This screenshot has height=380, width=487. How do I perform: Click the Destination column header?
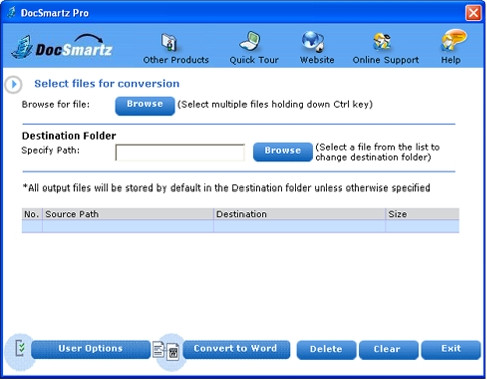pyautogui.click(x=299, y=214)
